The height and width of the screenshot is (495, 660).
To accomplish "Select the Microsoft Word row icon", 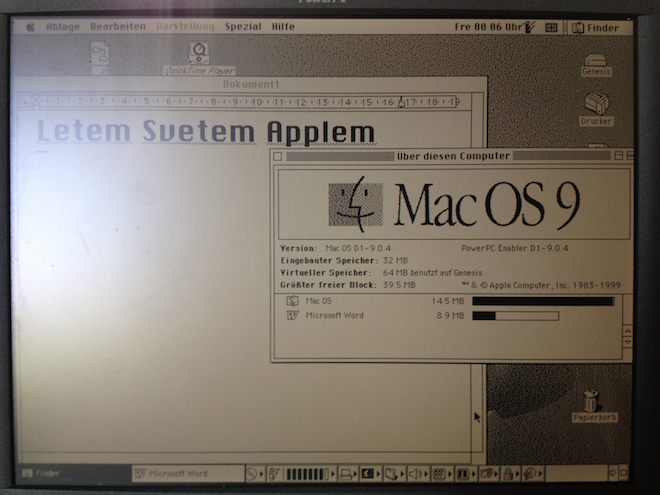I will pyautogui.click(x=293, y=315).
